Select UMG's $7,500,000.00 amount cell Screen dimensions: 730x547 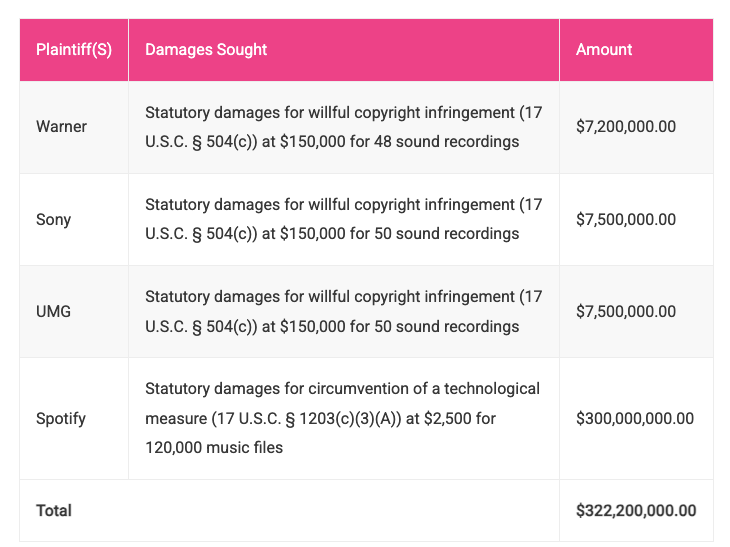point(626,311)
